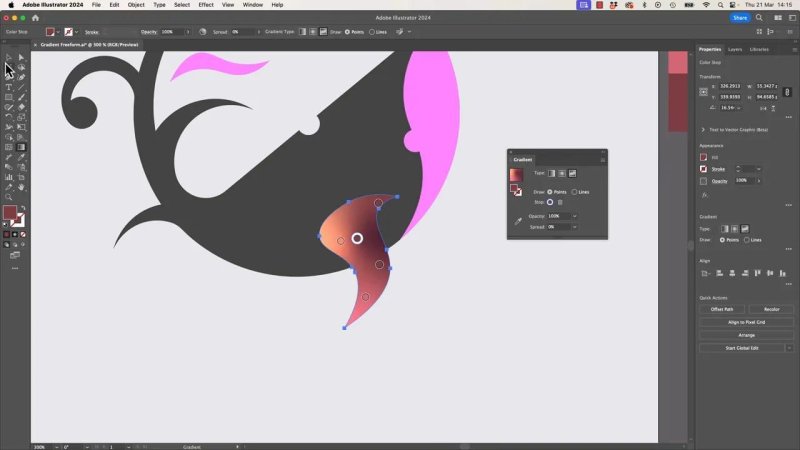This screenshot has height=450, width=800.
Task: Select the Zoom tool
Action: 9,197
